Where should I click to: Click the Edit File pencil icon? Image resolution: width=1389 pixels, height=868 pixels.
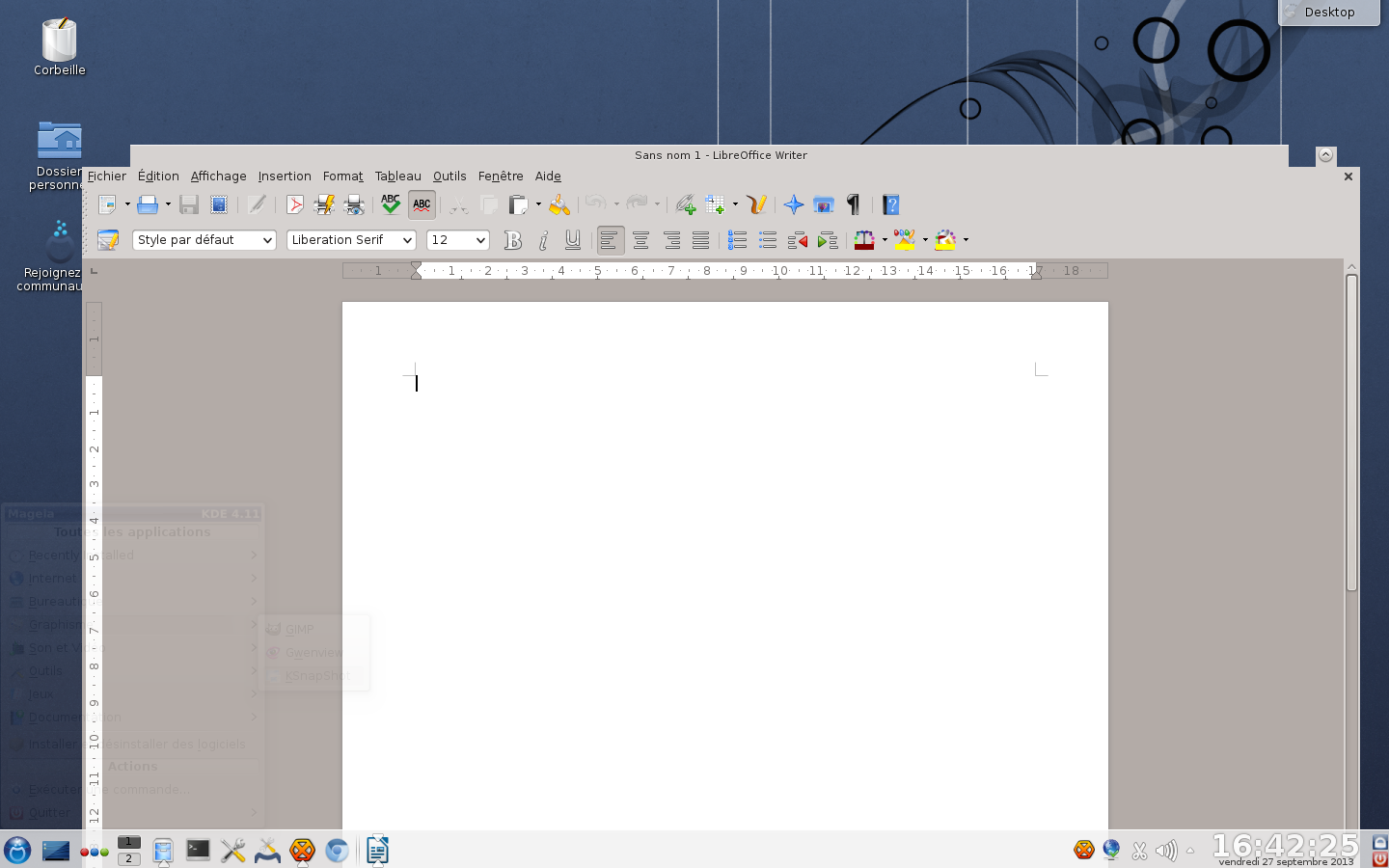coord(257,204)
